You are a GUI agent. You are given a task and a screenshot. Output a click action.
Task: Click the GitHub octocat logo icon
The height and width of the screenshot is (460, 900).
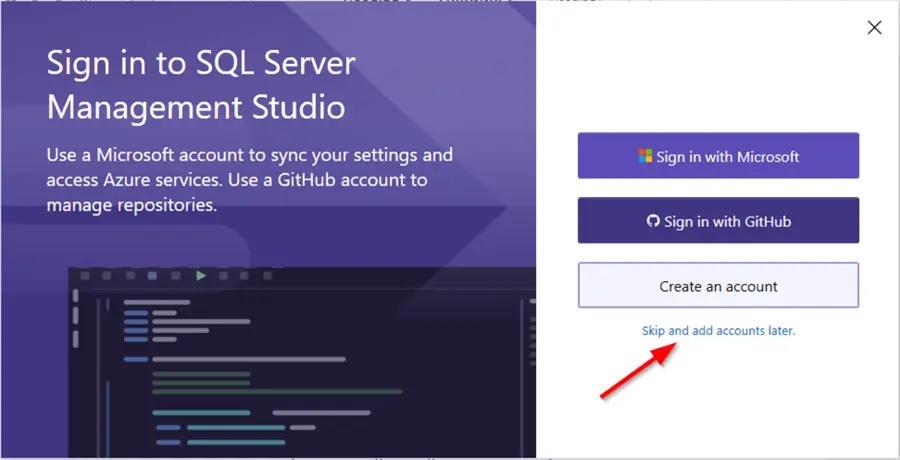[654, 221]
